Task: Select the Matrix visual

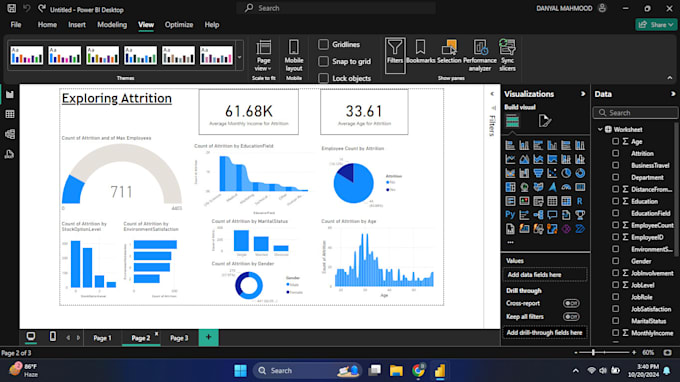Action: tap(566, 201)
